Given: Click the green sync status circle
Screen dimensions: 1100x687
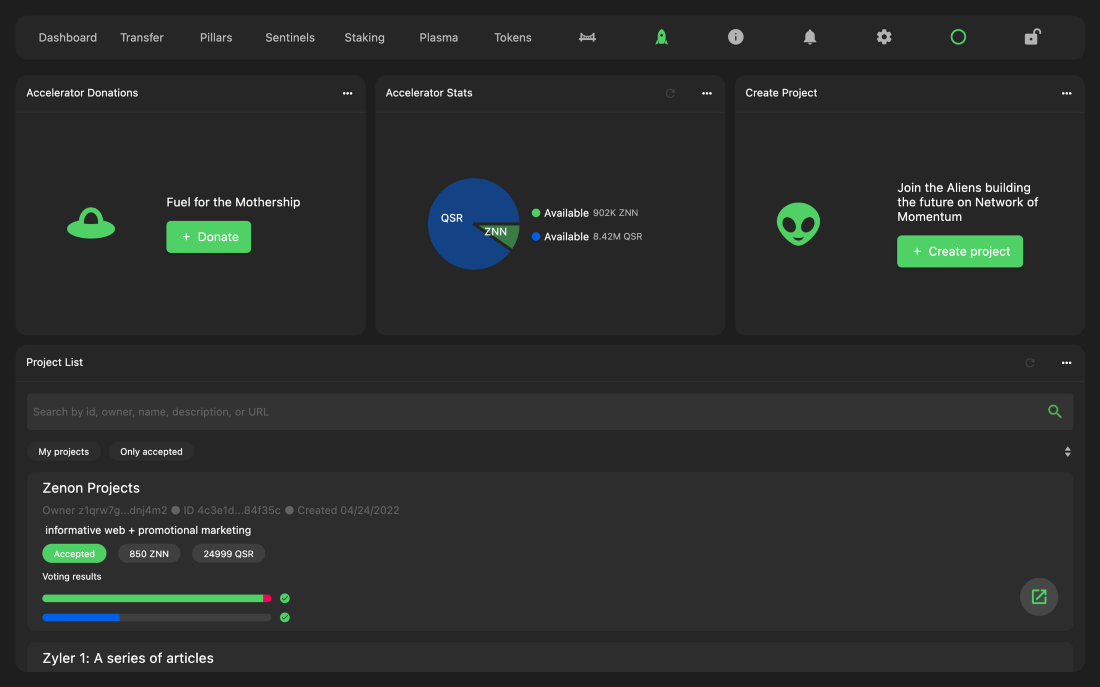Looking at the screenshot, I should [958, 37].
